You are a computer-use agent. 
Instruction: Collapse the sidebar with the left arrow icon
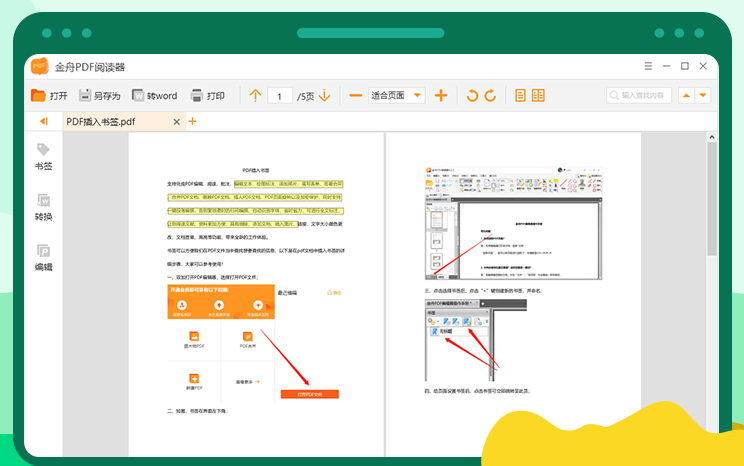[x=44, y=121]
